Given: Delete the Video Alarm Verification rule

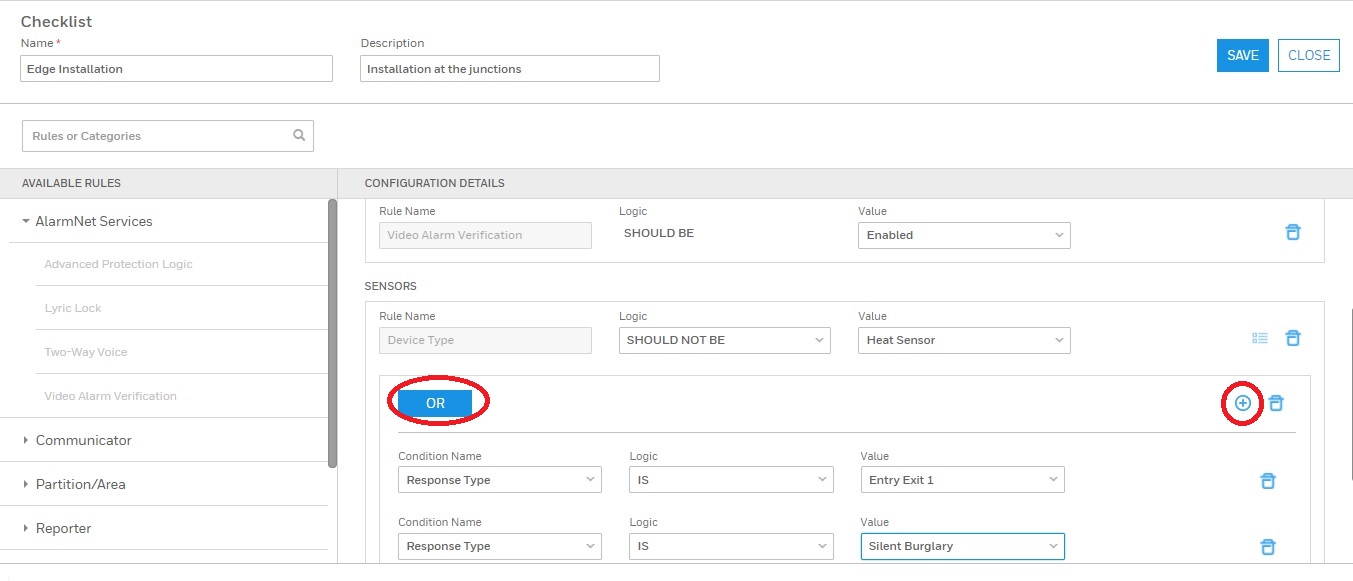Looking at the screenshot, I should (1292, 232).
